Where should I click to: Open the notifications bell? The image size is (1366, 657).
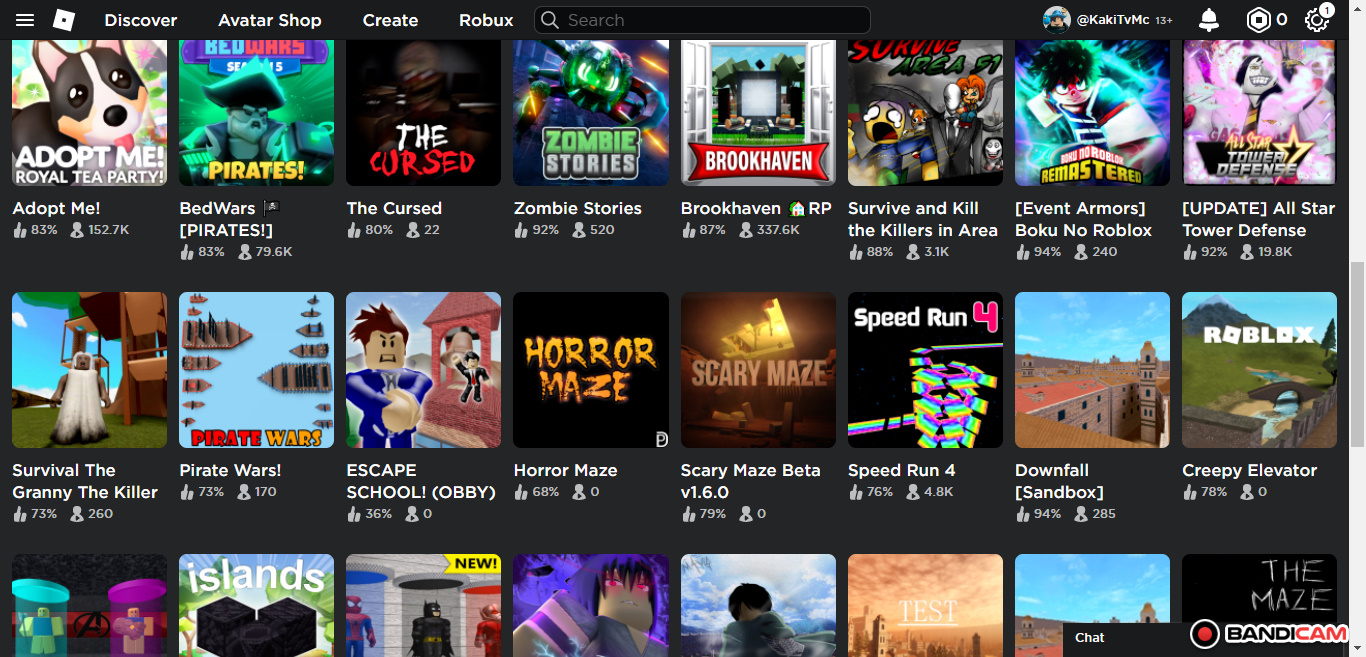(x=1209, y=20)
